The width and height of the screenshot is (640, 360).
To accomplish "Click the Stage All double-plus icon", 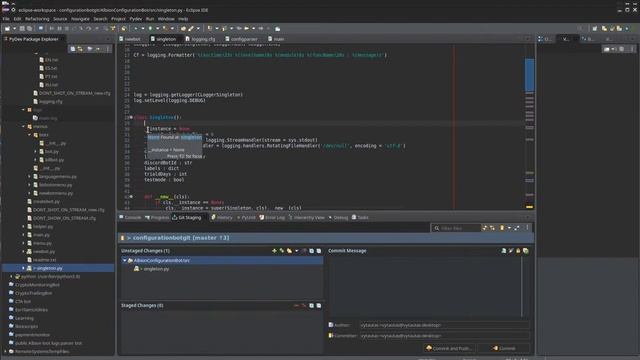I will [x=282, y=251].
